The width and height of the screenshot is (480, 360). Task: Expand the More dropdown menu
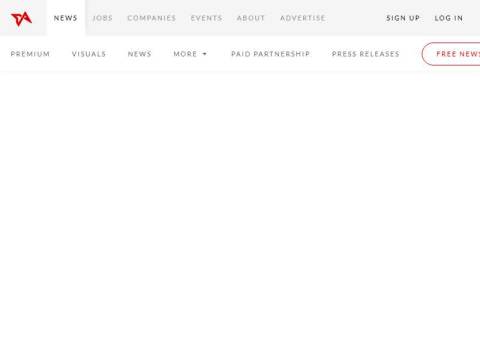pos(190,54)
